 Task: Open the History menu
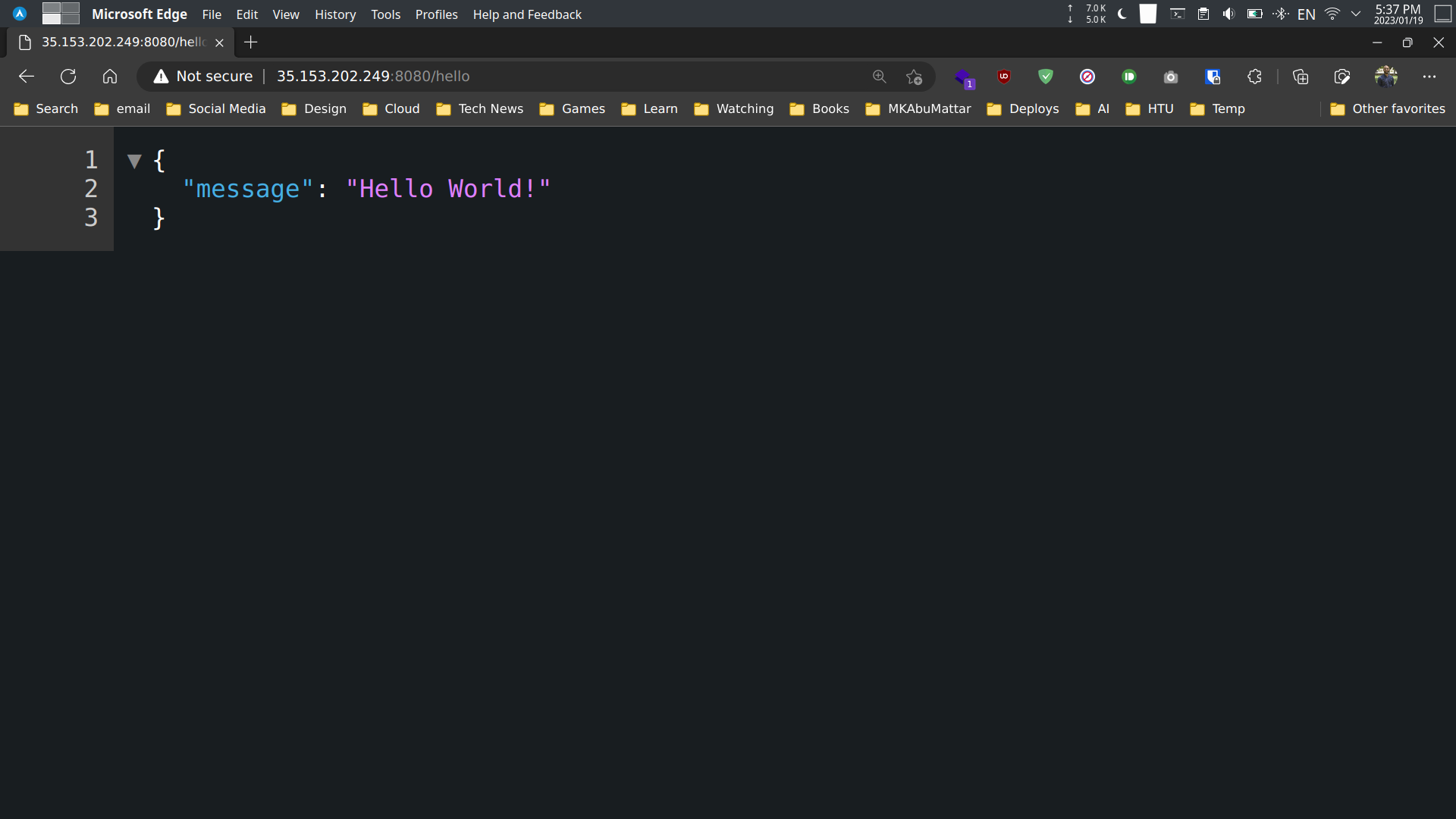[335, 14]
